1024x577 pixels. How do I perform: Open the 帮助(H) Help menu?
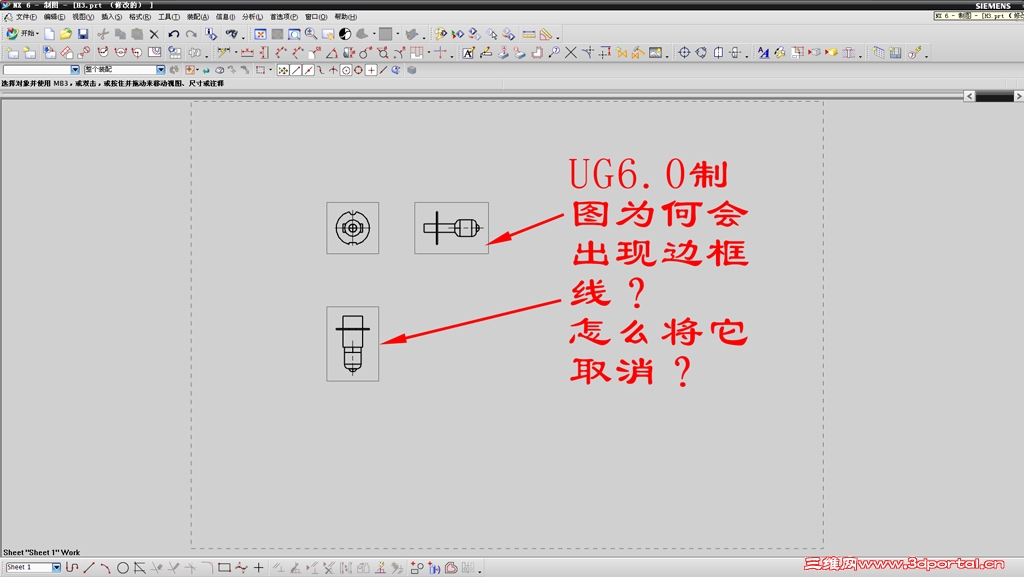345,17
